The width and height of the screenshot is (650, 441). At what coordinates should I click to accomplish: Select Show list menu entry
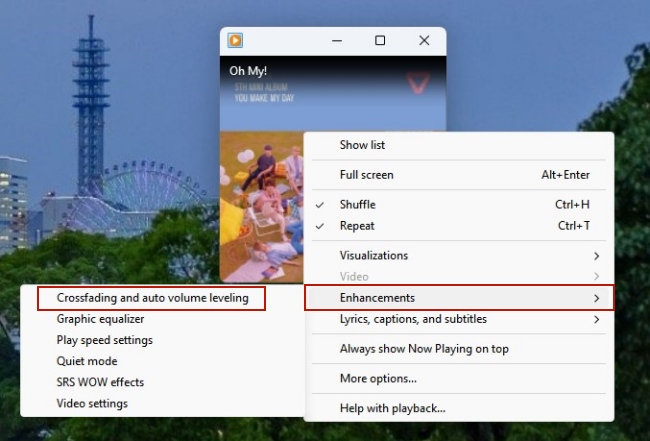[x=459, y=145]
